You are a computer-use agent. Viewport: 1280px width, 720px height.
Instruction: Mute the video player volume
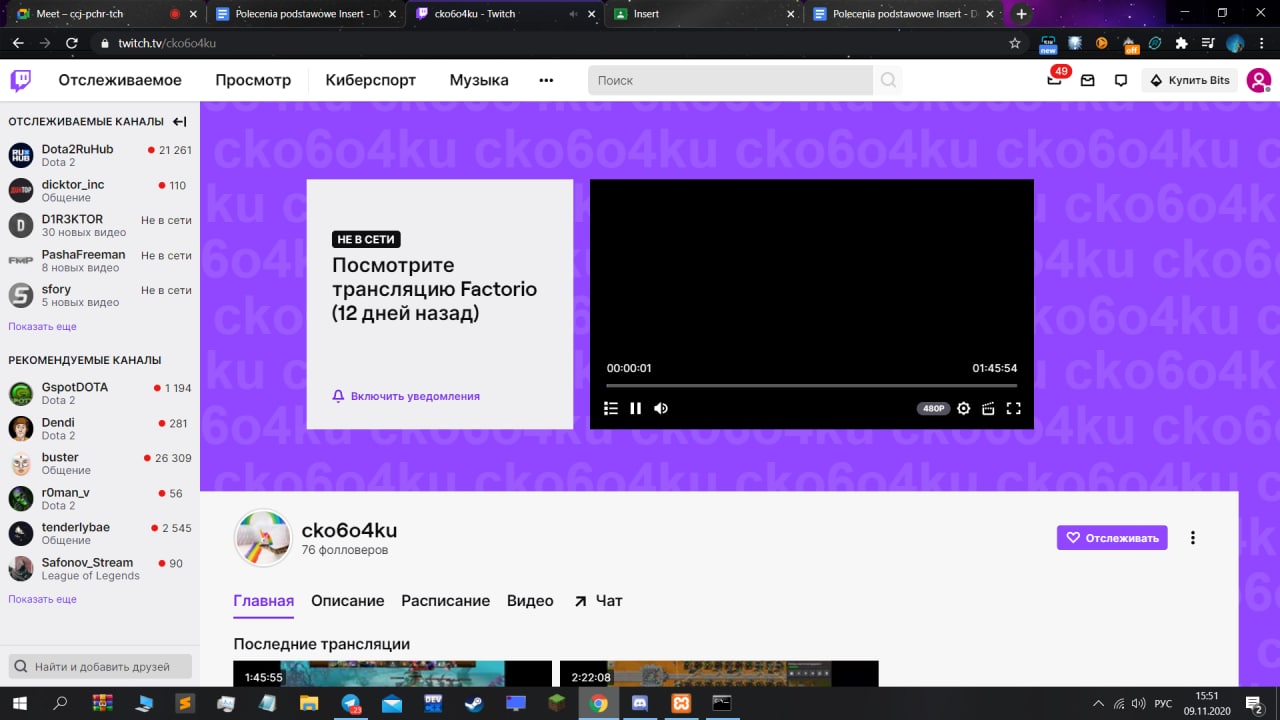tap(660, 408)
